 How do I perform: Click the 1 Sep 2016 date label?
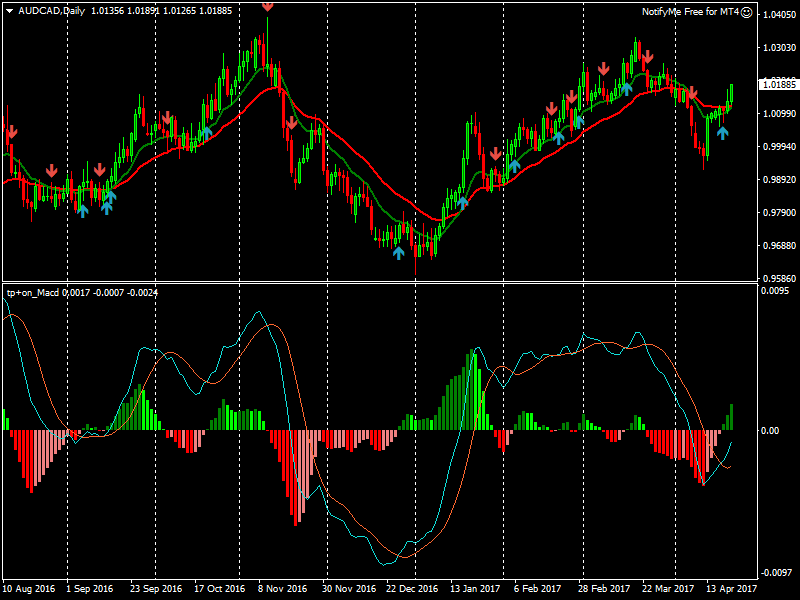[x=90, y=589]
